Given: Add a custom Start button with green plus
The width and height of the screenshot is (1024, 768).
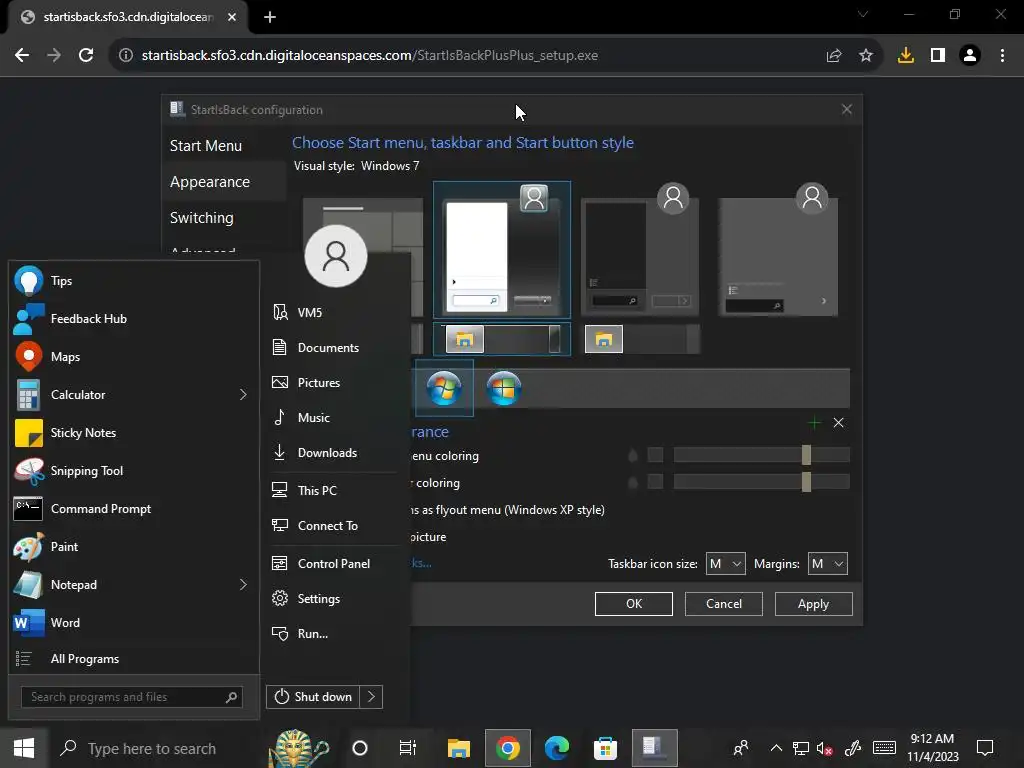Looking at the screenshot, I should coord(814,423).
